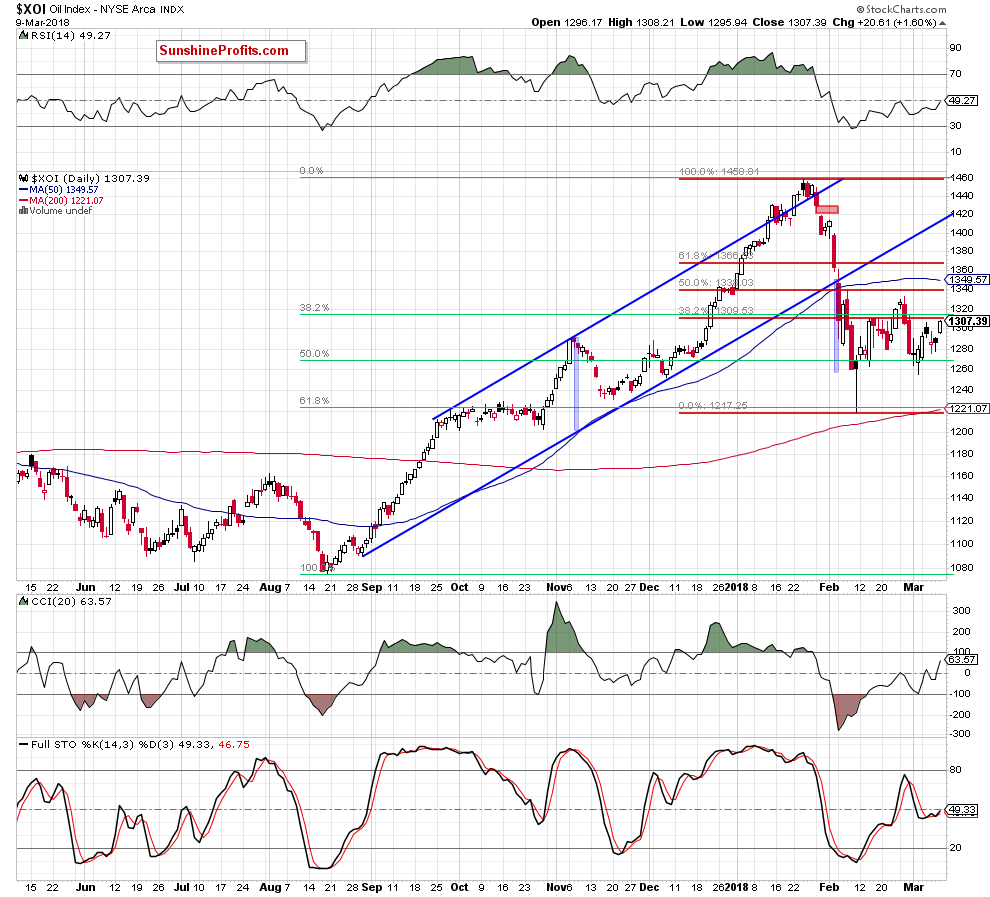The width and height of the screenshot is (990, 897).
Task: Click the 2018 label on the price-panel axis
Action: 737,587
